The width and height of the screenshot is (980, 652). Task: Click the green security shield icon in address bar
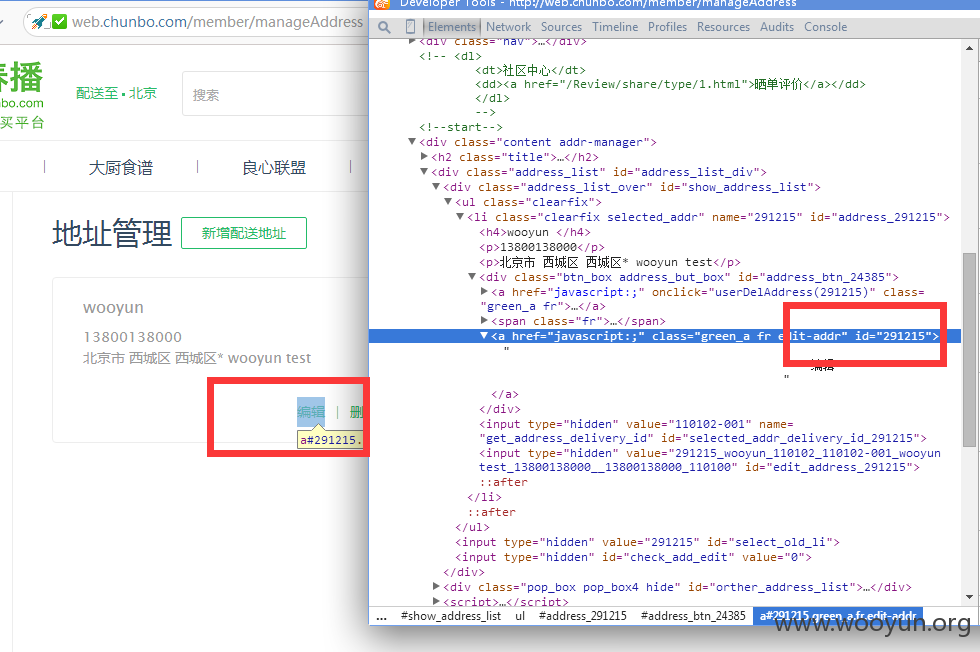tap(59, 22)
